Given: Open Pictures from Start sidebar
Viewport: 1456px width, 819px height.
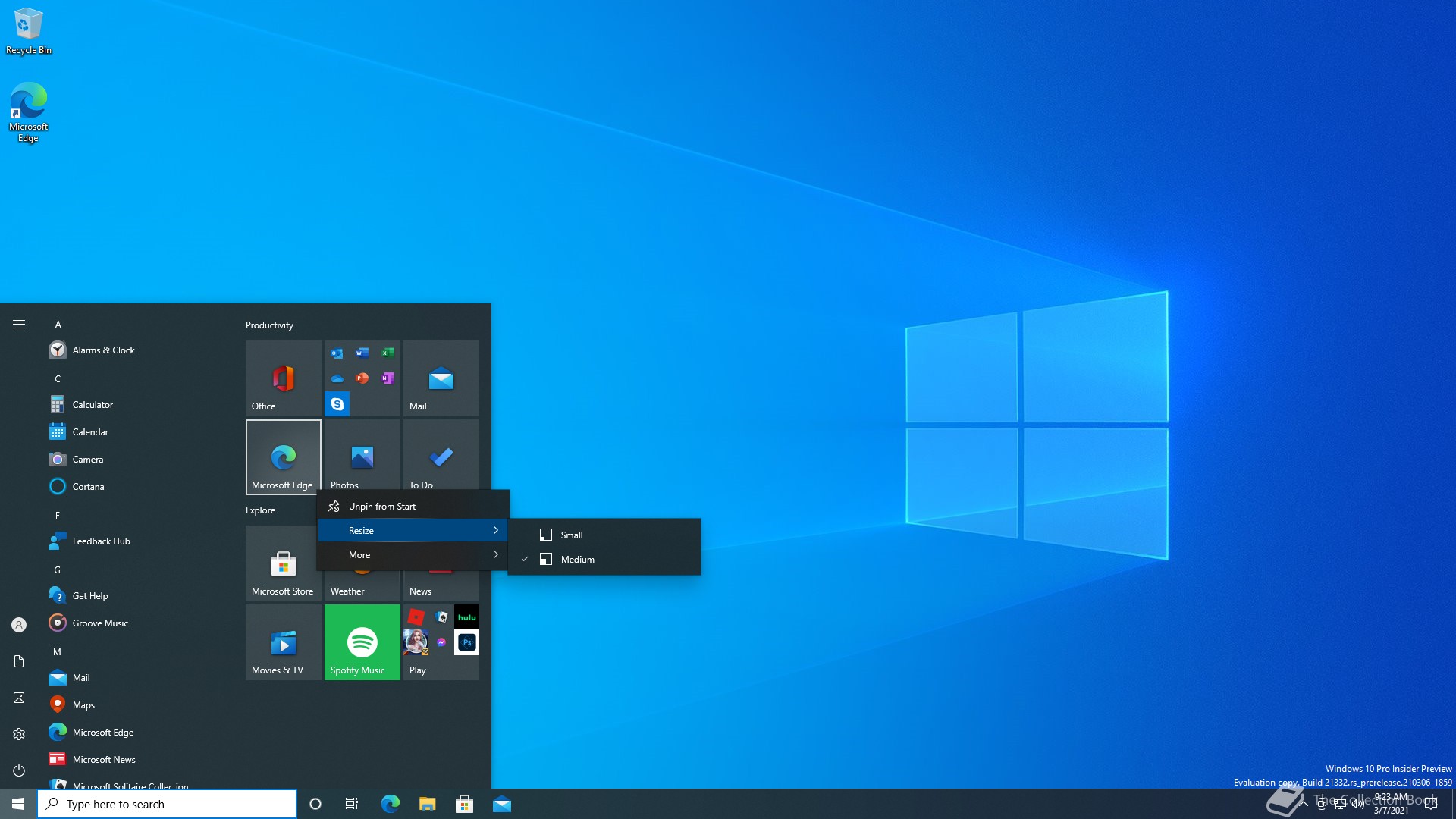Looking at the screenshot, I should coord(19,698).
